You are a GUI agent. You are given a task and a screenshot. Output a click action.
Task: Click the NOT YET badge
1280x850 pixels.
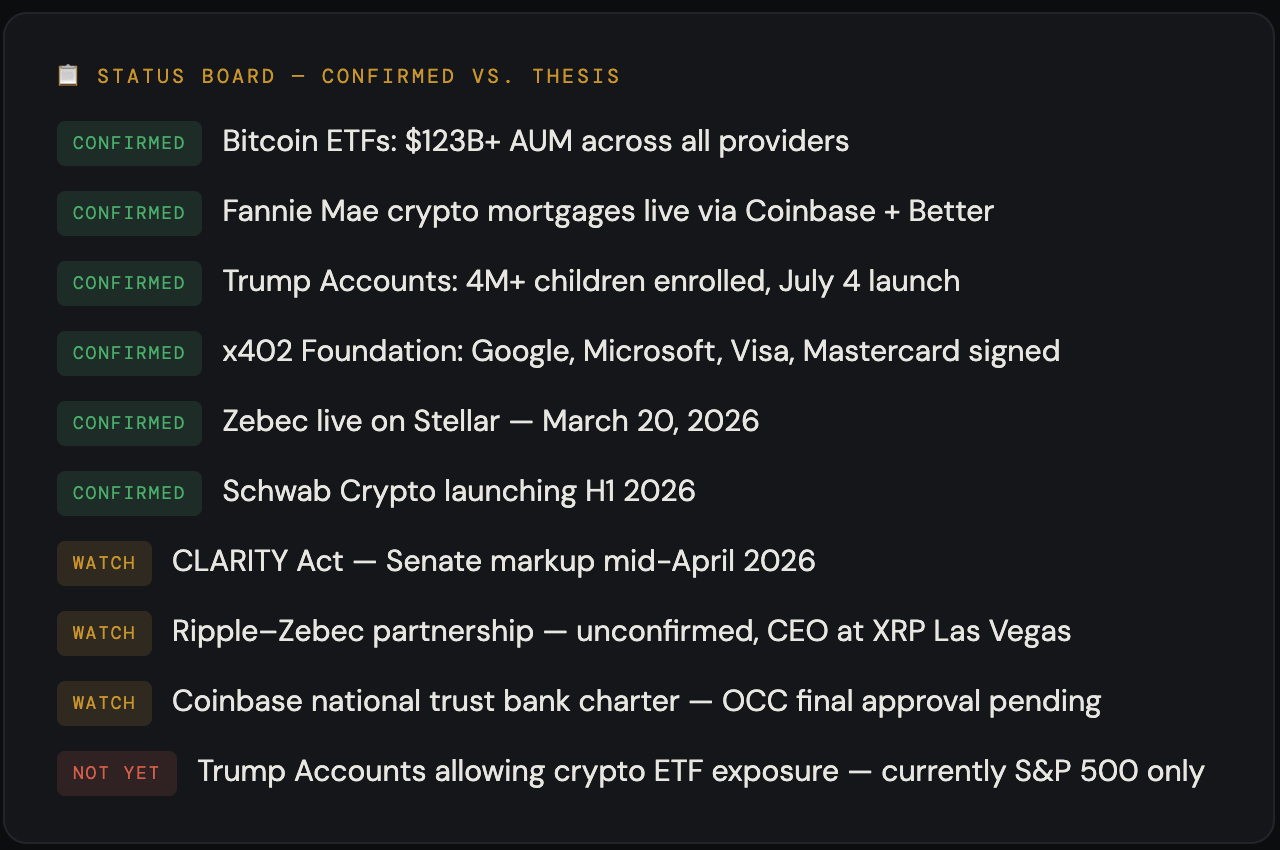coord(116,773)
